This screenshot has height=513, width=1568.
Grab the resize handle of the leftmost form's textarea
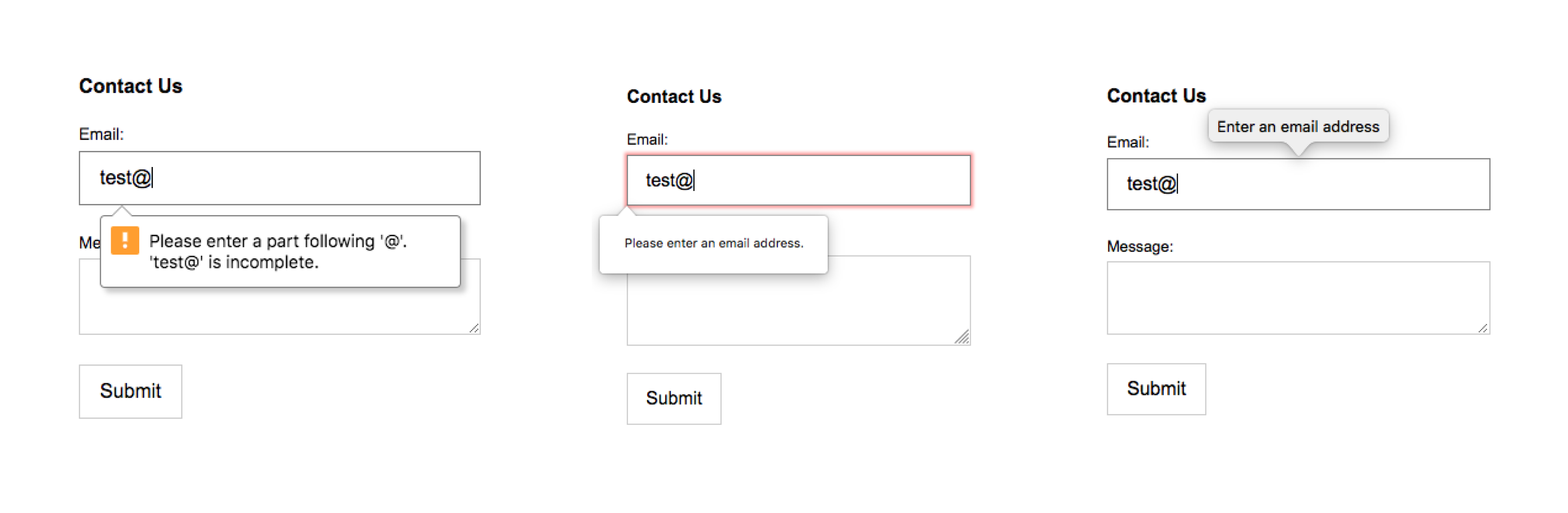(x=474, y=328)
